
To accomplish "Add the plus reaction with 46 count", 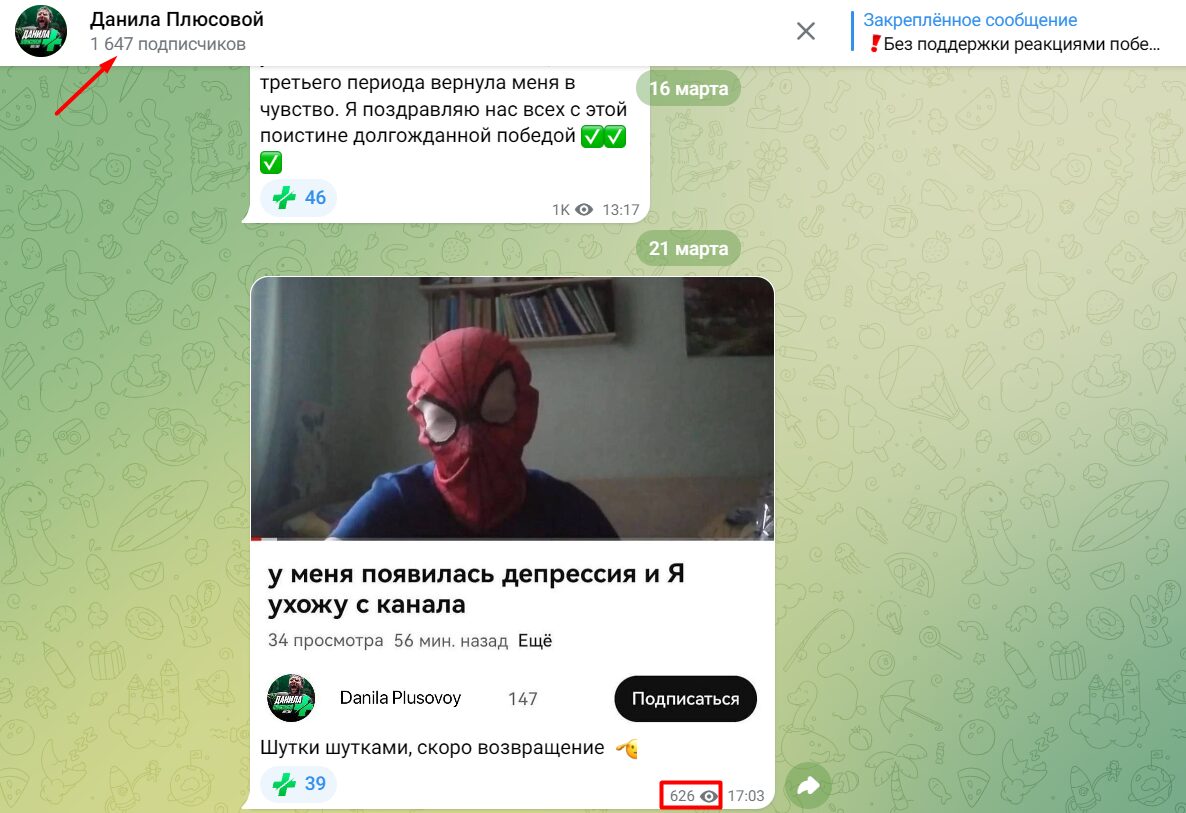I will point(299,197).
